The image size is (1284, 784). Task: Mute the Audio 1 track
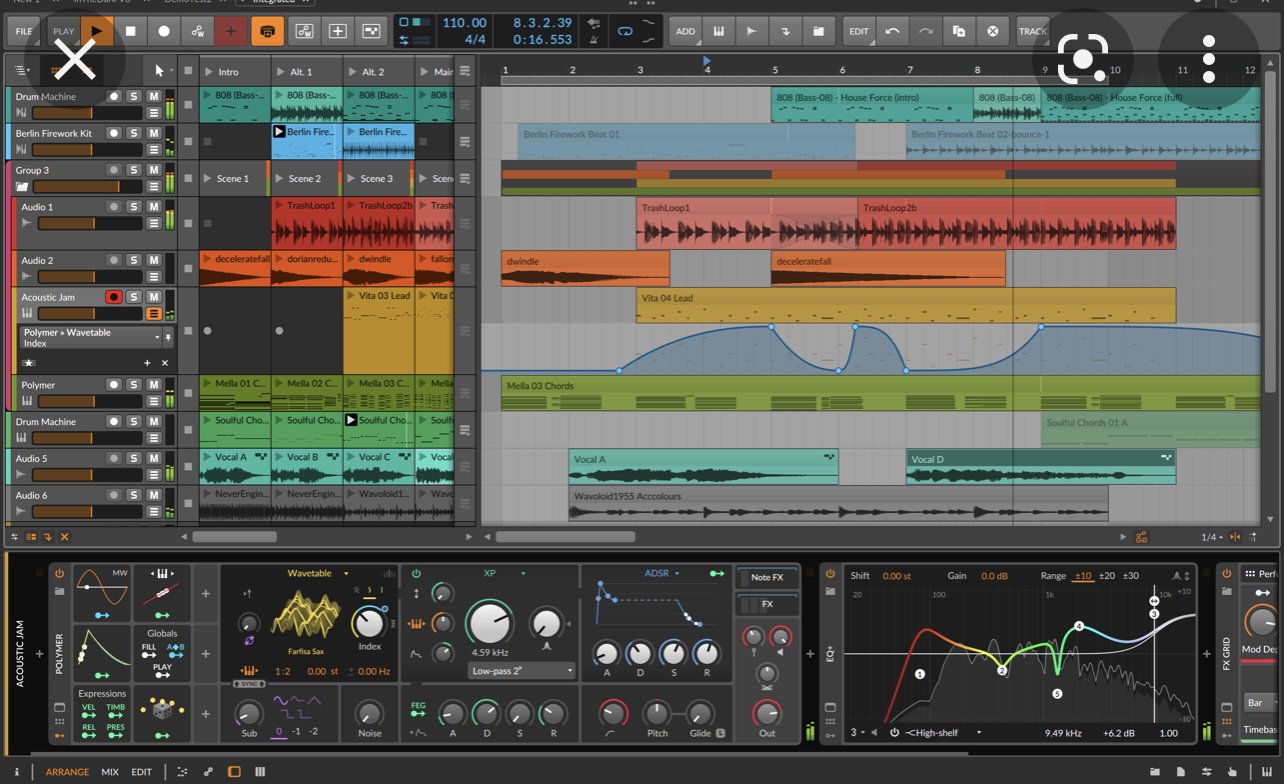coord(153,207)
